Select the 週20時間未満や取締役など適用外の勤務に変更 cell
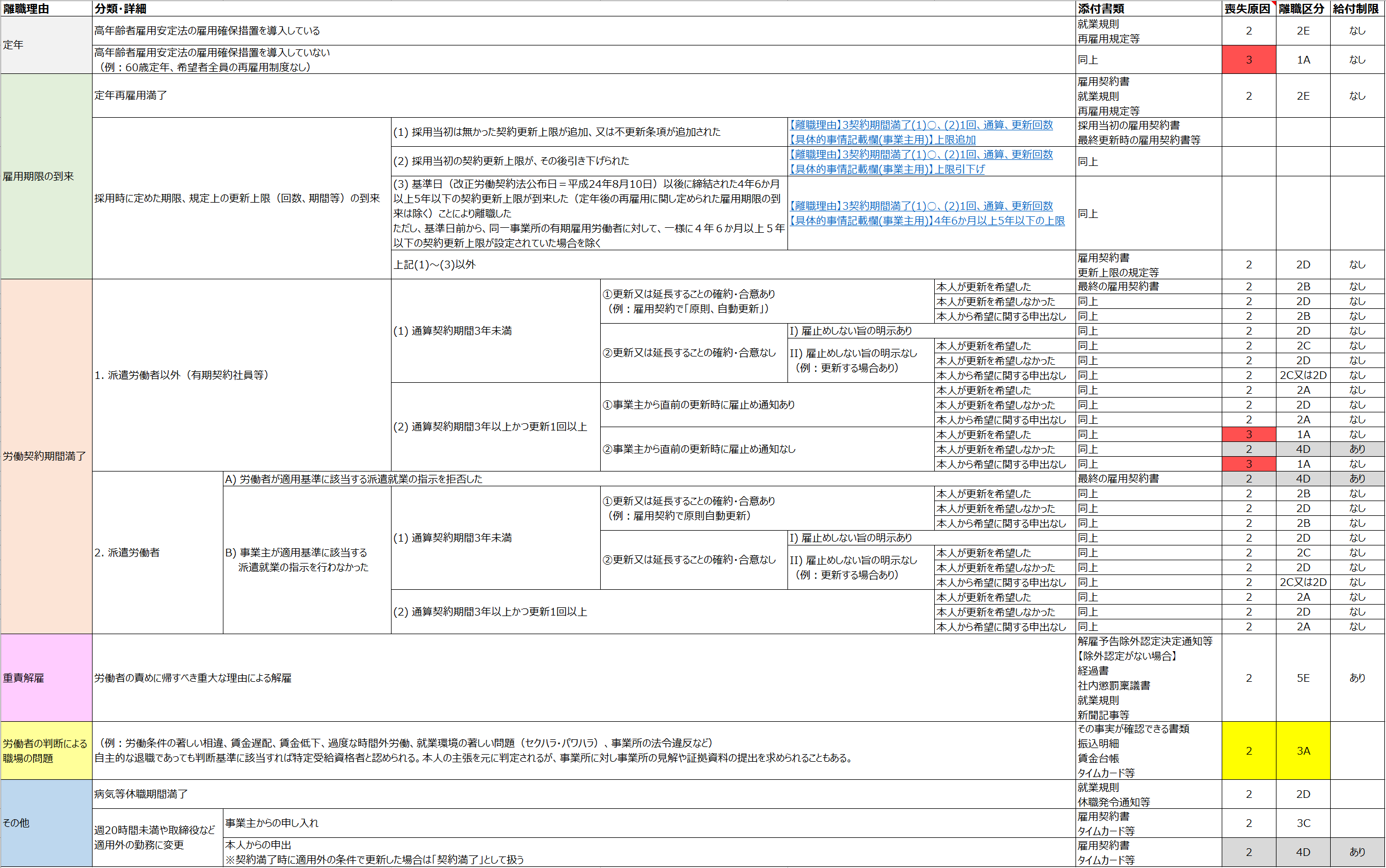This screenshot has width=1386, height=868. (x=157, y=837)
